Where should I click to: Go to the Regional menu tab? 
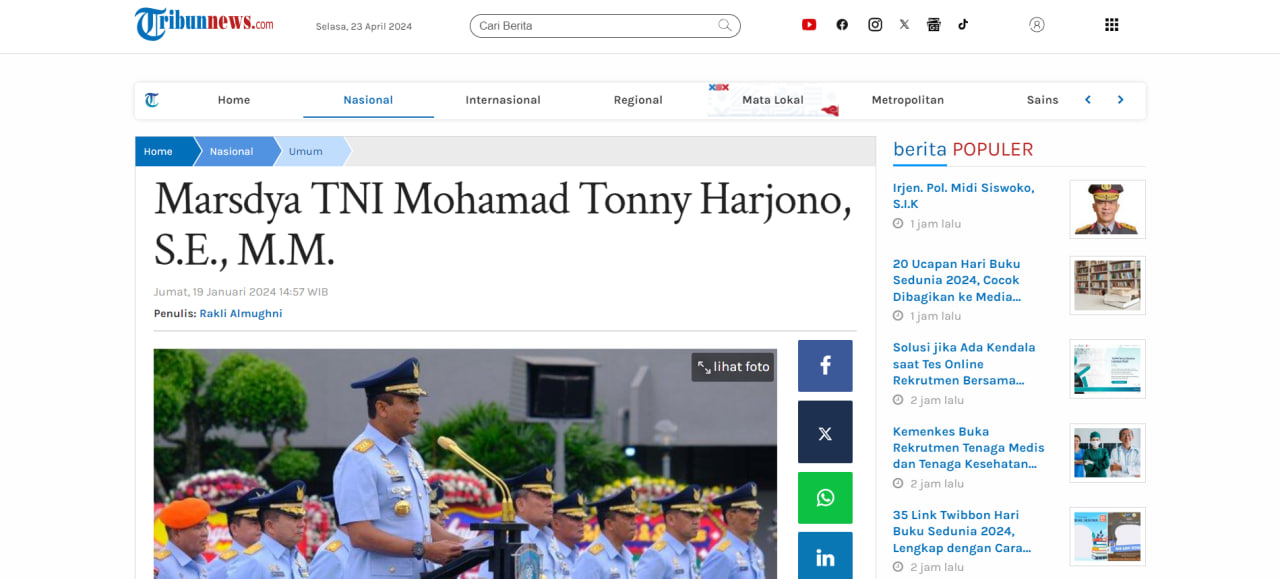click(x=638, y=100)
